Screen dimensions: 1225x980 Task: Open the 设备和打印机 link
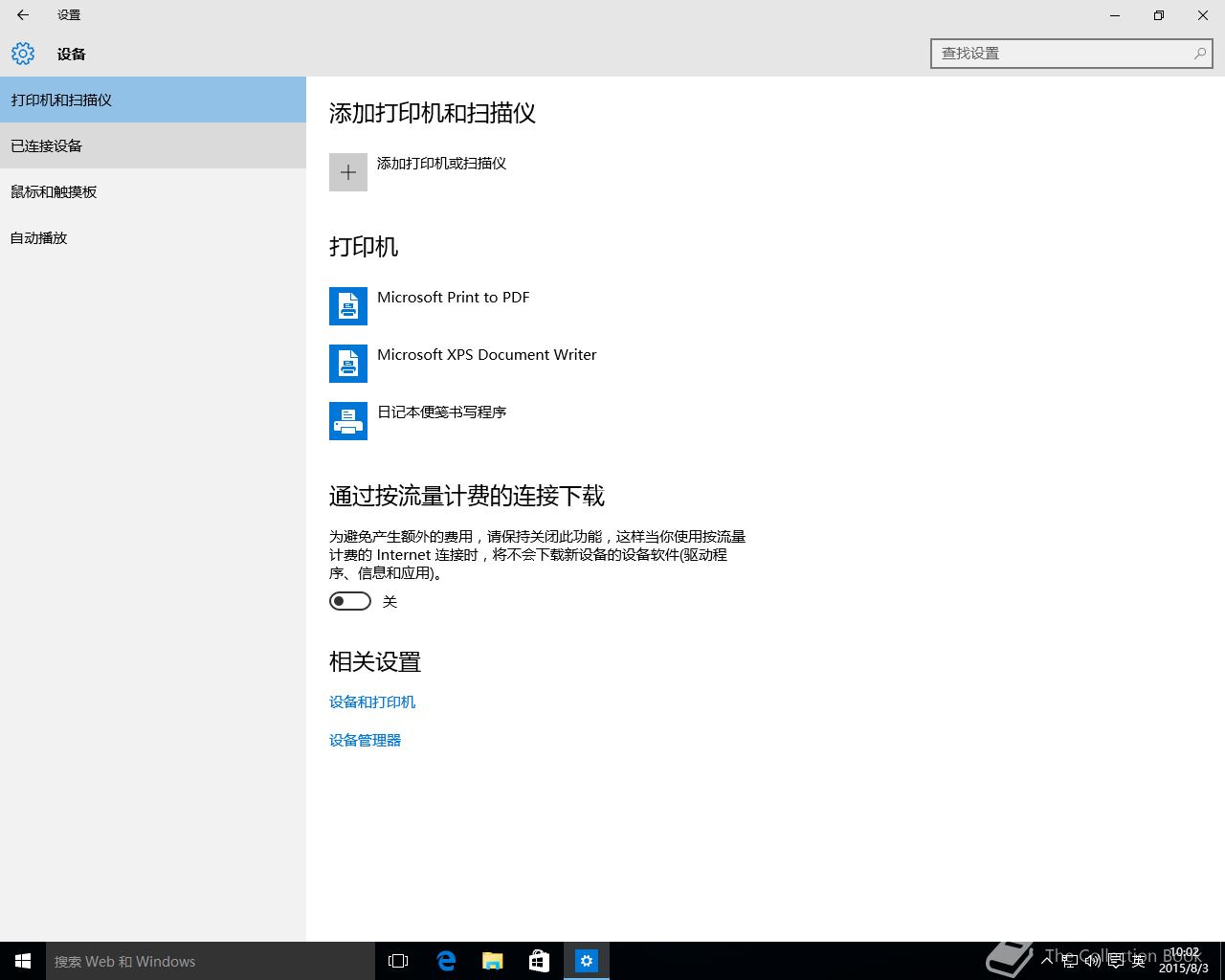pos(372,702)
